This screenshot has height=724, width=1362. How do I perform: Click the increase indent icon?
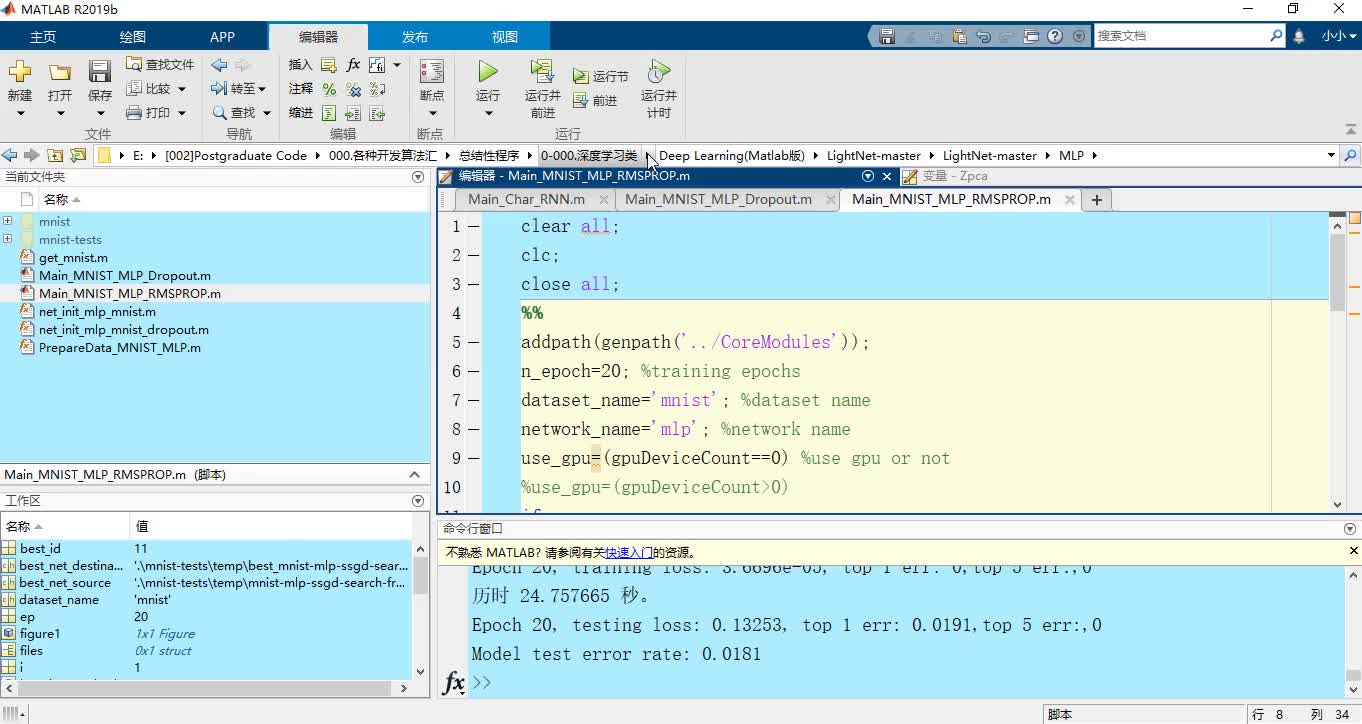coord(353,113)
